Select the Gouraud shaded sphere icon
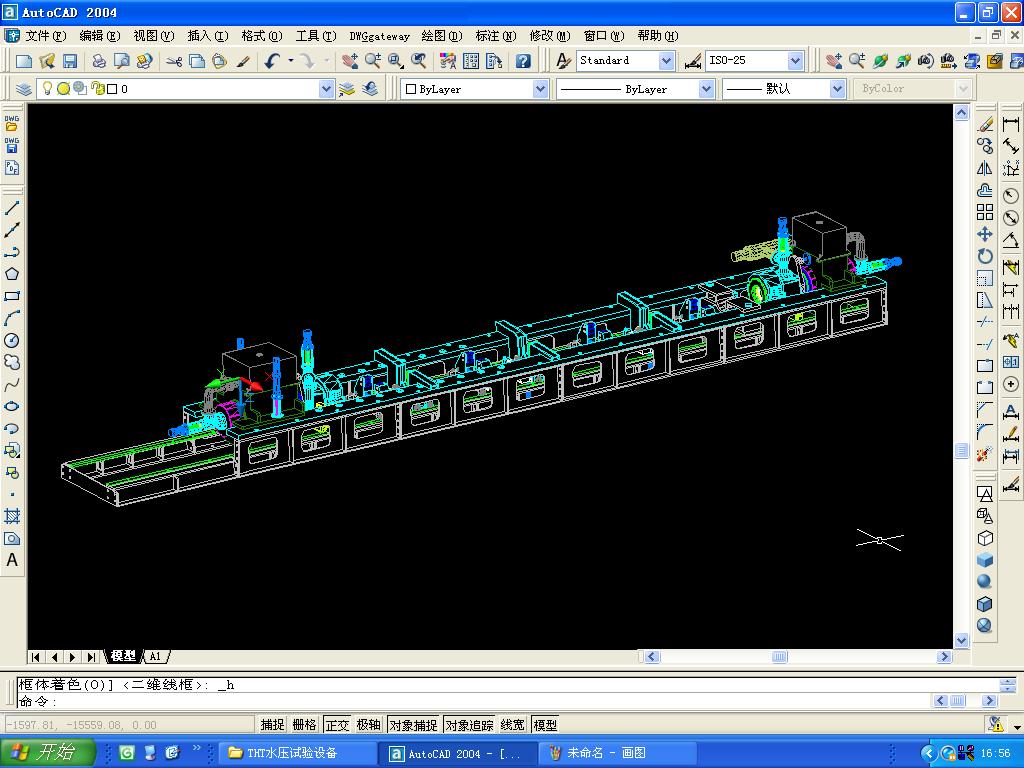The height and width of the screenshot is (768, 1024). click(985, 581)
